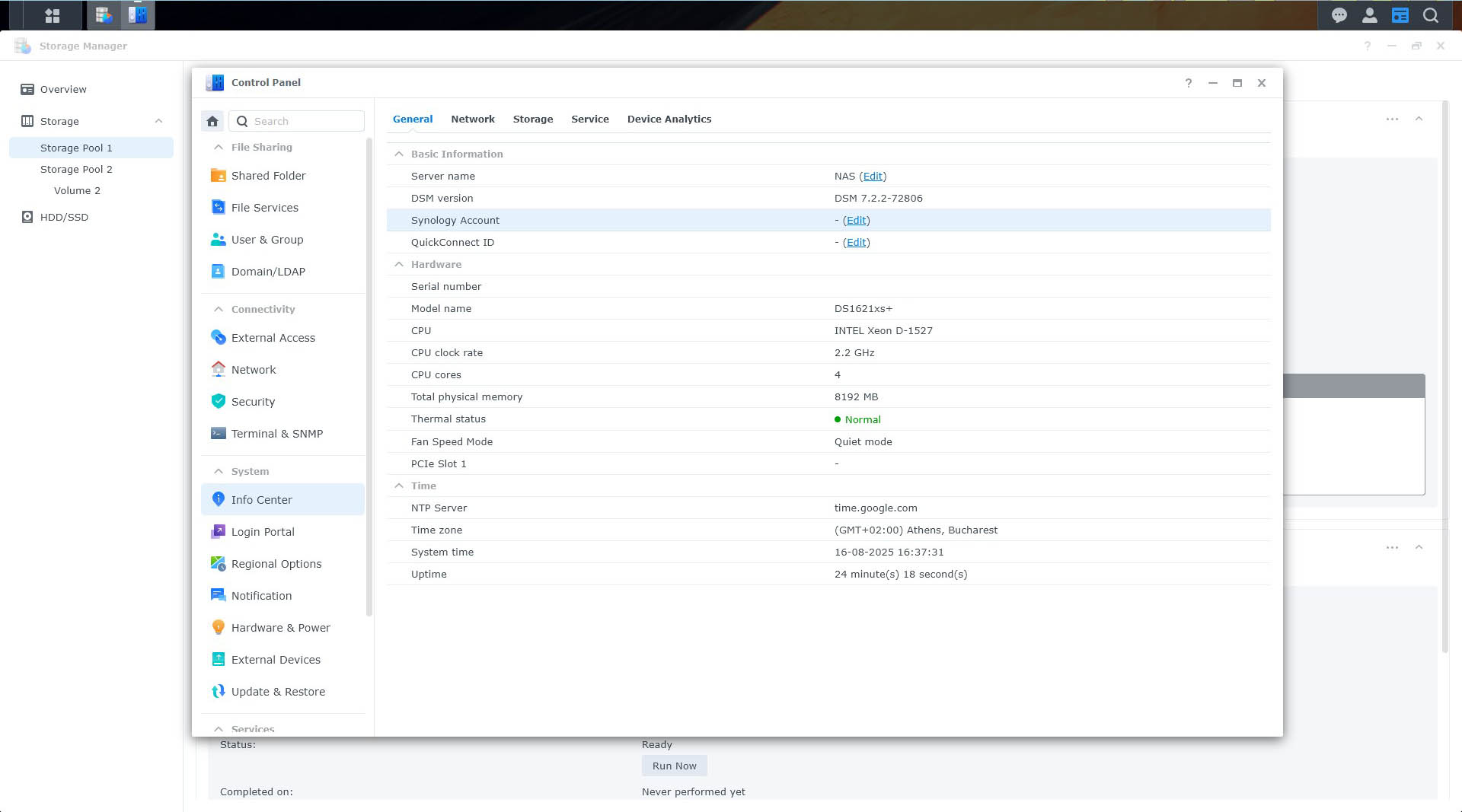
Task: Click the Control Panel sidebar scrollbar
Action: [369, 377]
